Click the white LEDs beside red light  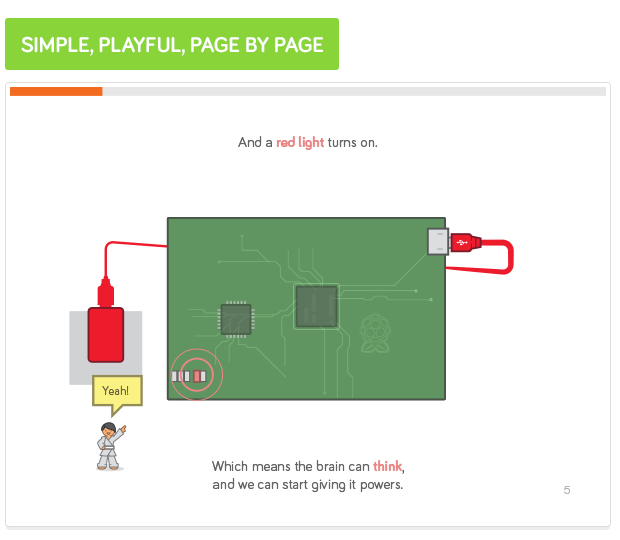pyautogui.click(x=180, y=376)
